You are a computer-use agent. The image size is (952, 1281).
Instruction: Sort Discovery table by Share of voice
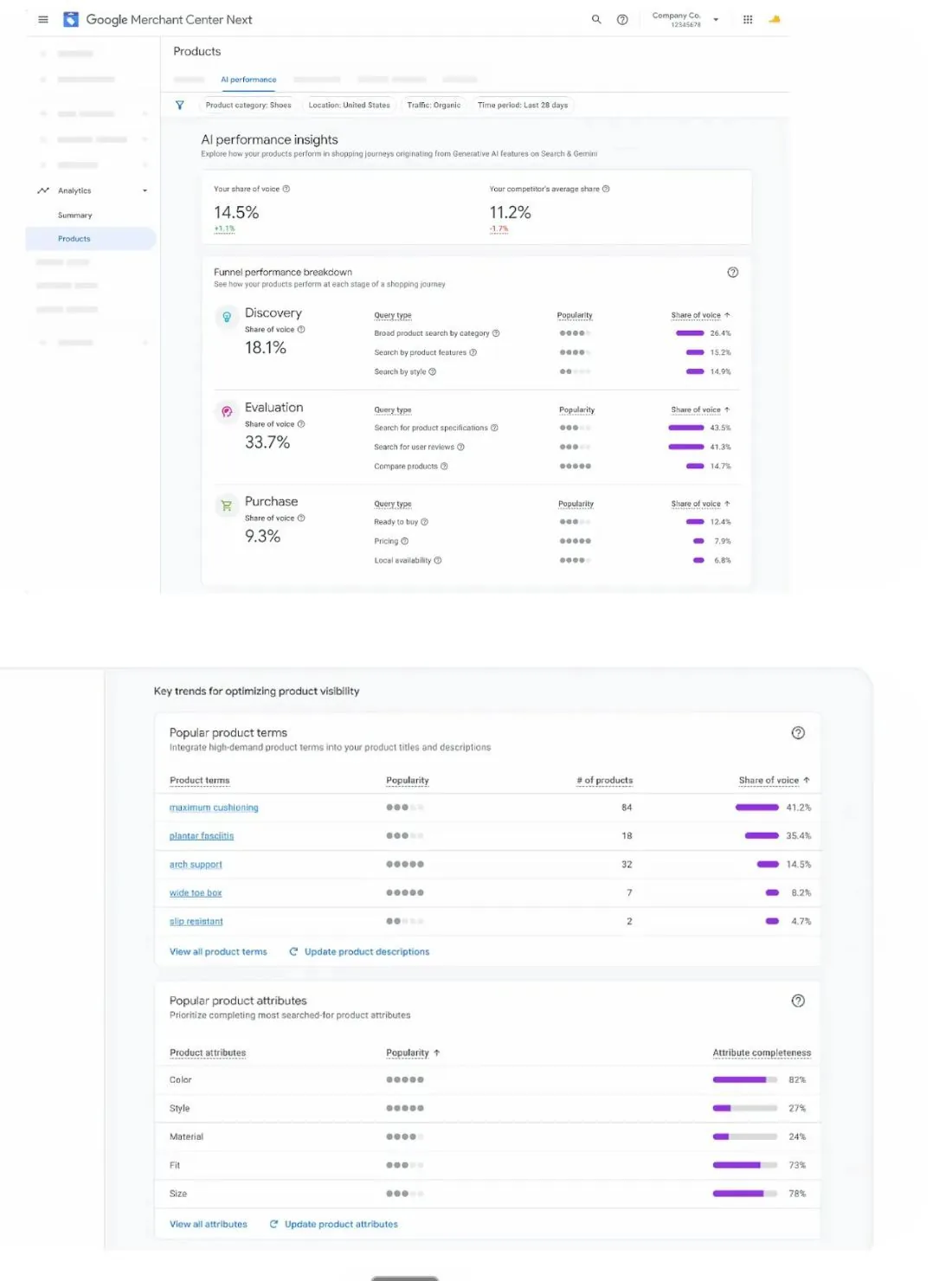point(700,315)
